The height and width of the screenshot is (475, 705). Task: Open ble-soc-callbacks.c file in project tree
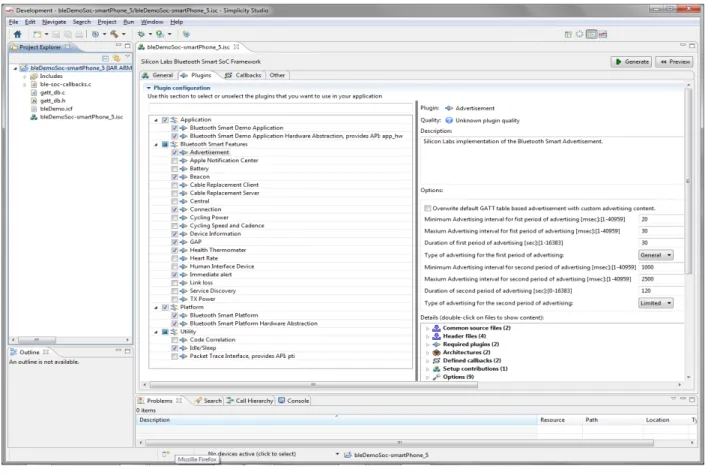65,84
